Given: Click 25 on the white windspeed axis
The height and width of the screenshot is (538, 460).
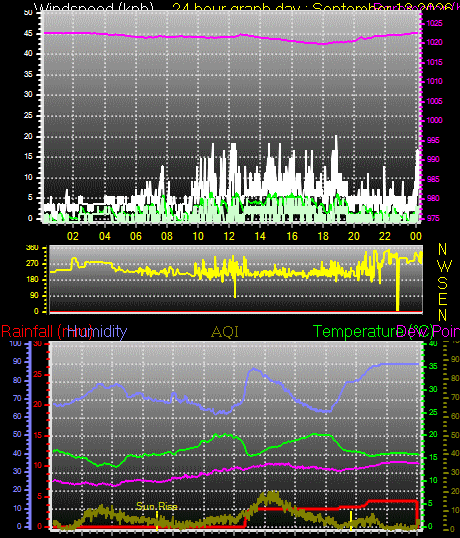Looking at the screenshot, I should click(28, 116).
